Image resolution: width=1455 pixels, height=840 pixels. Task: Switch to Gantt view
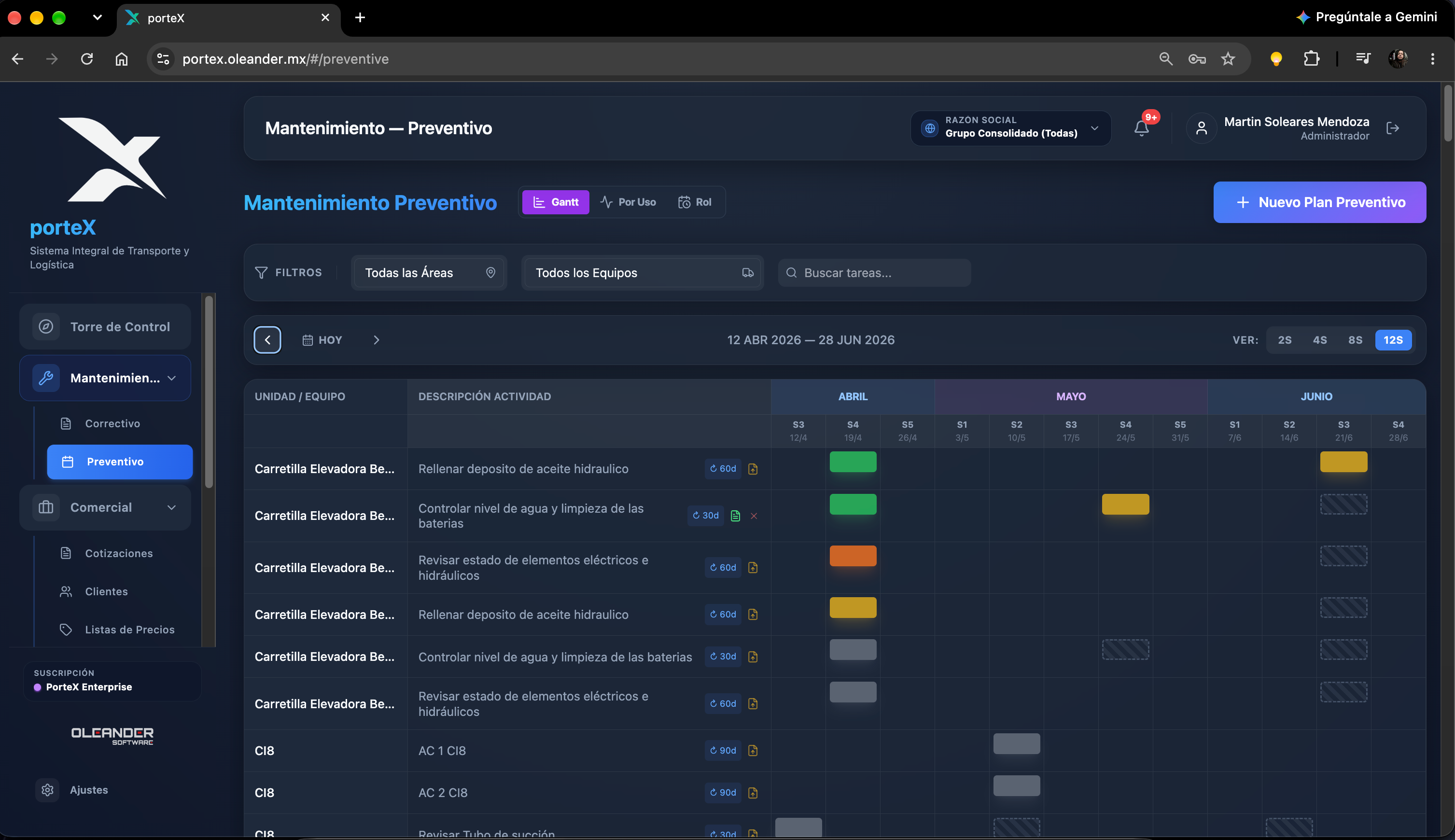[x=556, y=202]
